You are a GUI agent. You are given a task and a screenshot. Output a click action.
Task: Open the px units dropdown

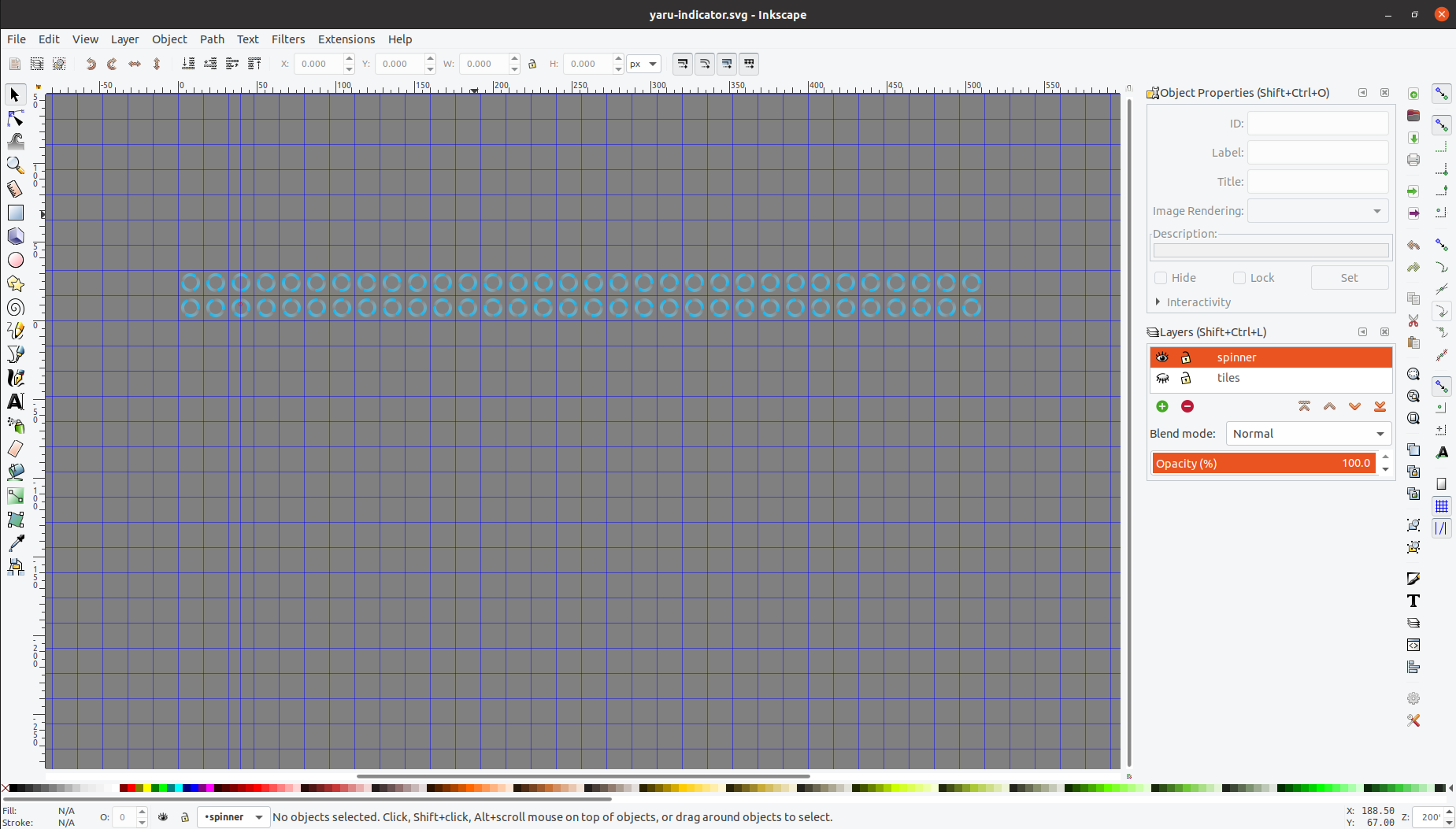(x=643, y=64)
